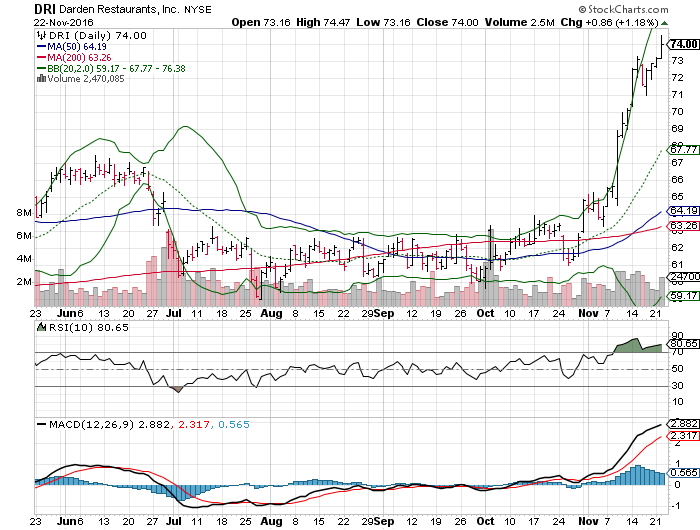
Task: Click the 30 level label on the RSI axis
Action: [x=677, y=385]
